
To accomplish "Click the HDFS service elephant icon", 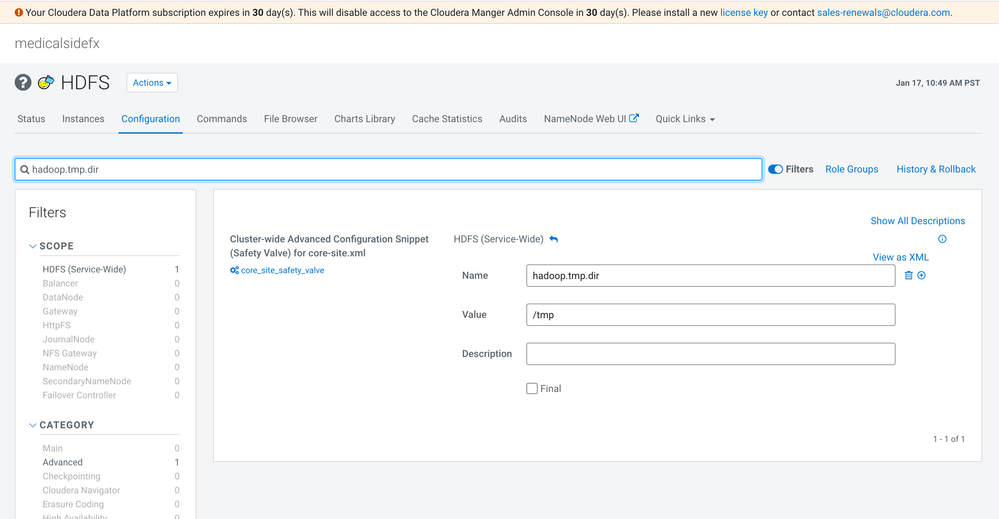I will [46, 82].
